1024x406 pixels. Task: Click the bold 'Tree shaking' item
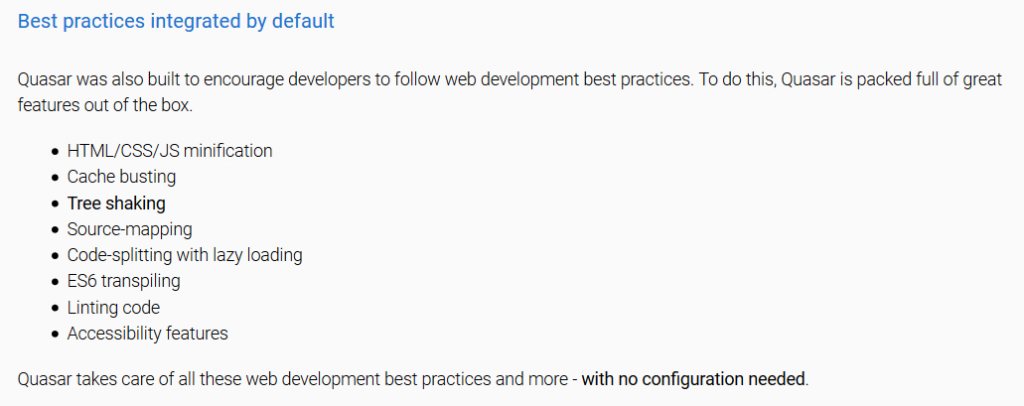click(116, 203)
